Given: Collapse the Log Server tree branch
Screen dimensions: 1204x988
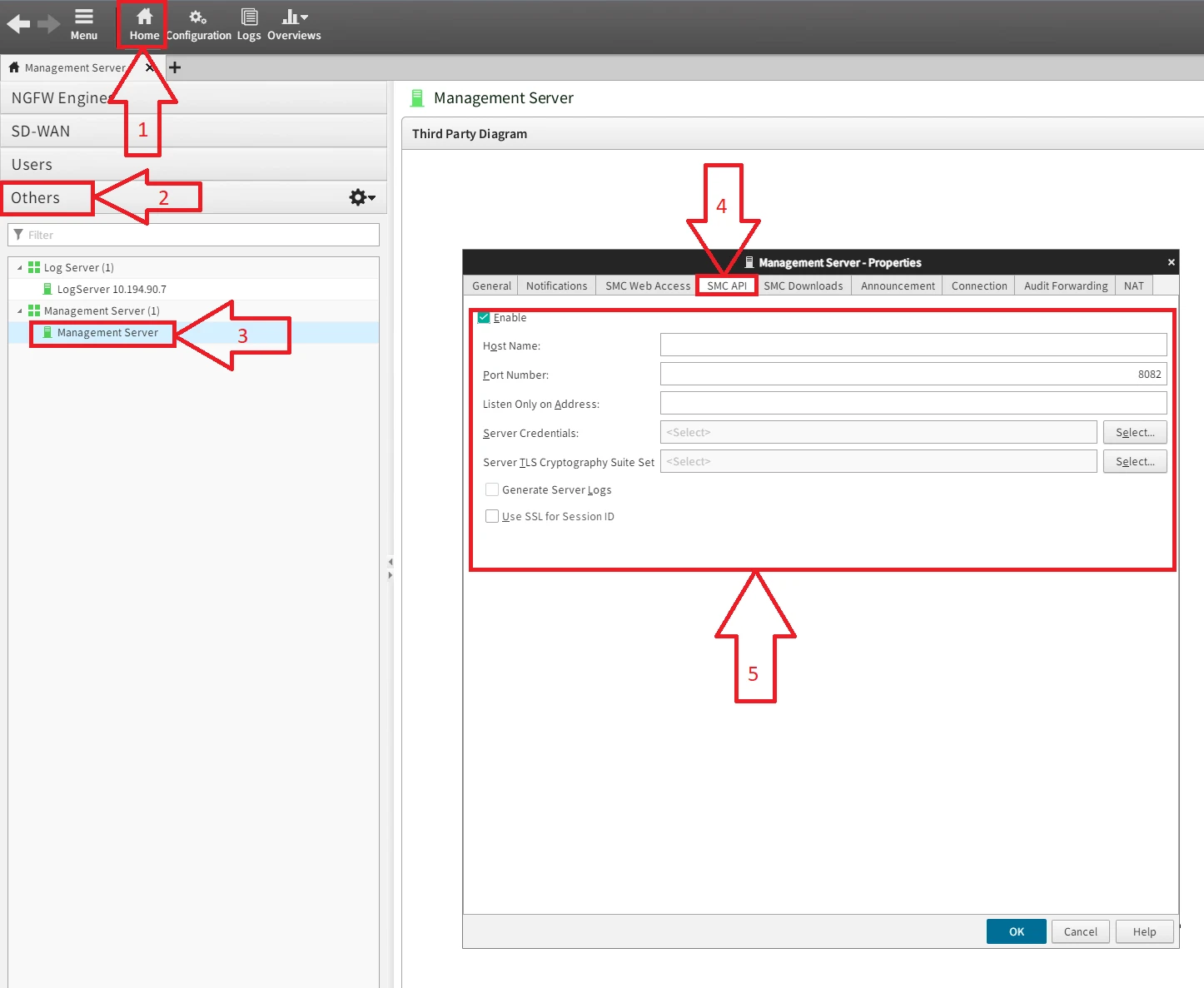Looking at the screenshot, I should 18,267.
